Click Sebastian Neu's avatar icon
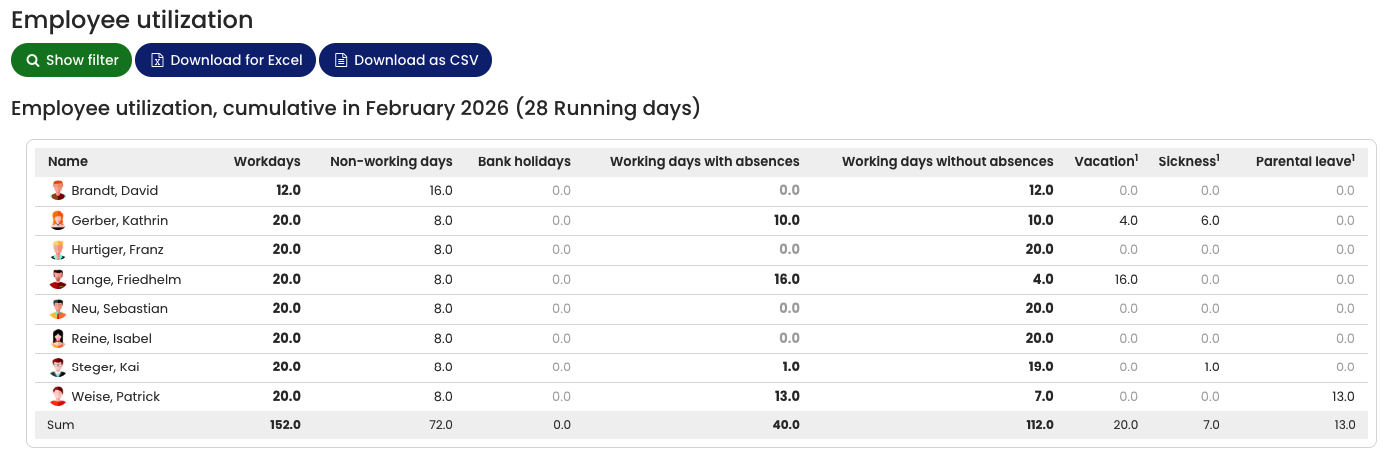Viewport: 1385px width, 460px height. pyautogui.click(x=58, y=309)
